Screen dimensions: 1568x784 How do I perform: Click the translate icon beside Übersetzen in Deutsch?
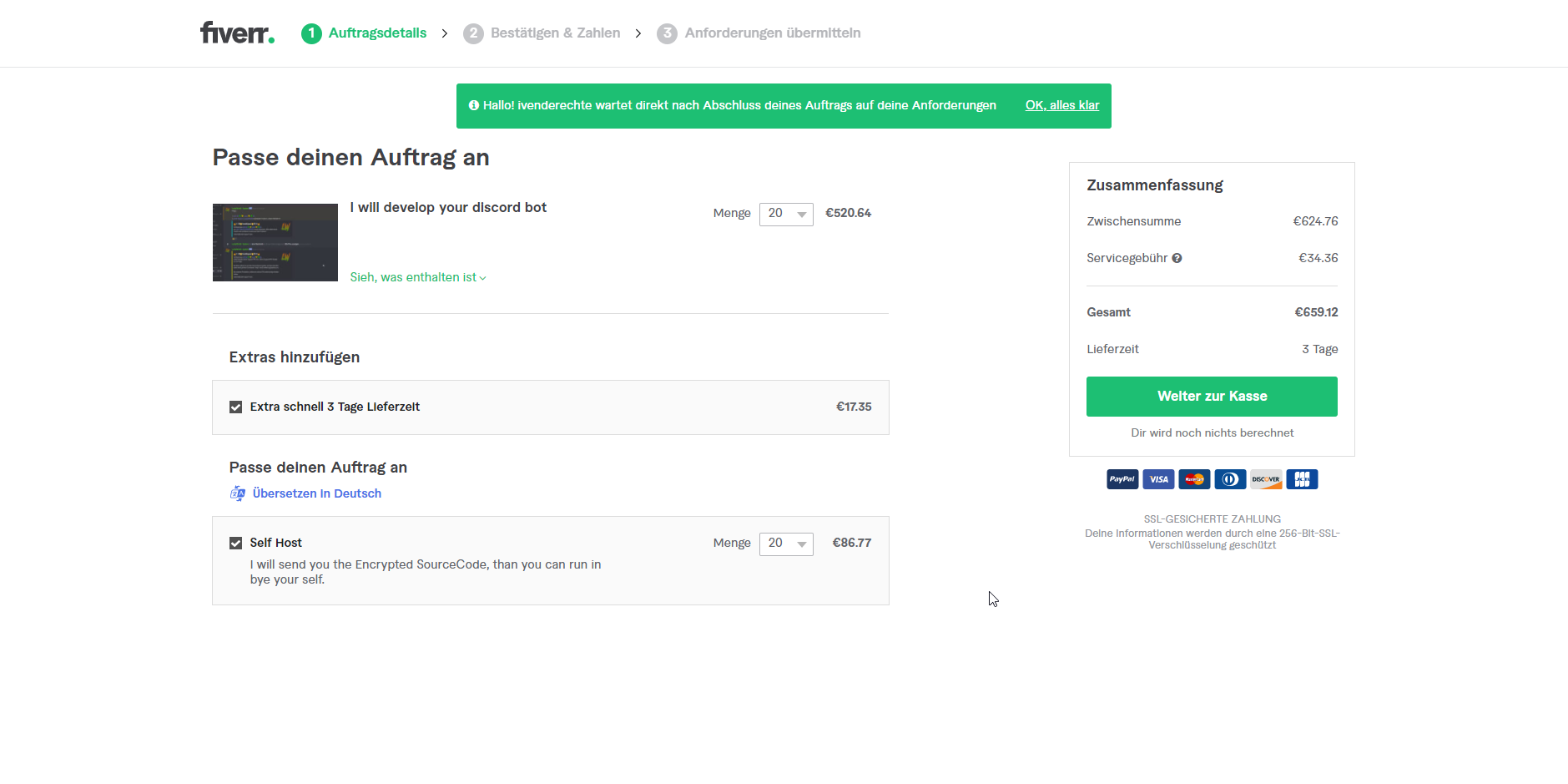tap(238, 493)
